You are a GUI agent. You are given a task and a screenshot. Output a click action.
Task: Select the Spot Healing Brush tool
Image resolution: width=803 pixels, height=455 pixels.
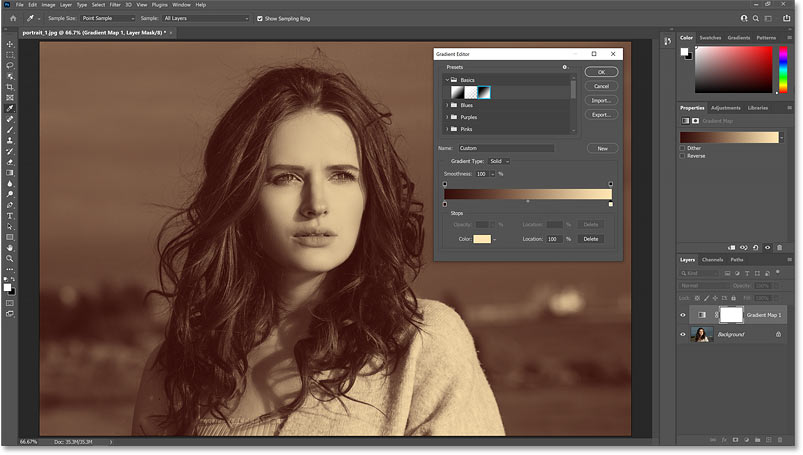pyautogui.click(x=10, y=119)
